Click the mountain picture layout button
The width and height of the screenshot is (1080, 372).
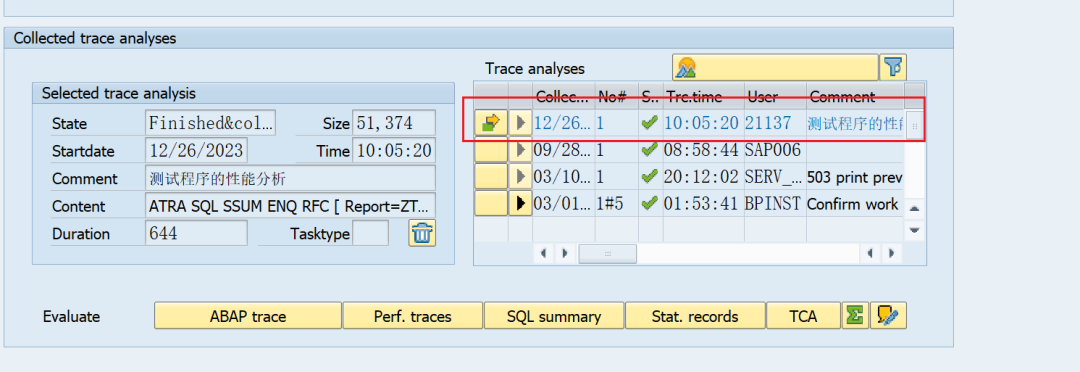click(x=776, y=68)
